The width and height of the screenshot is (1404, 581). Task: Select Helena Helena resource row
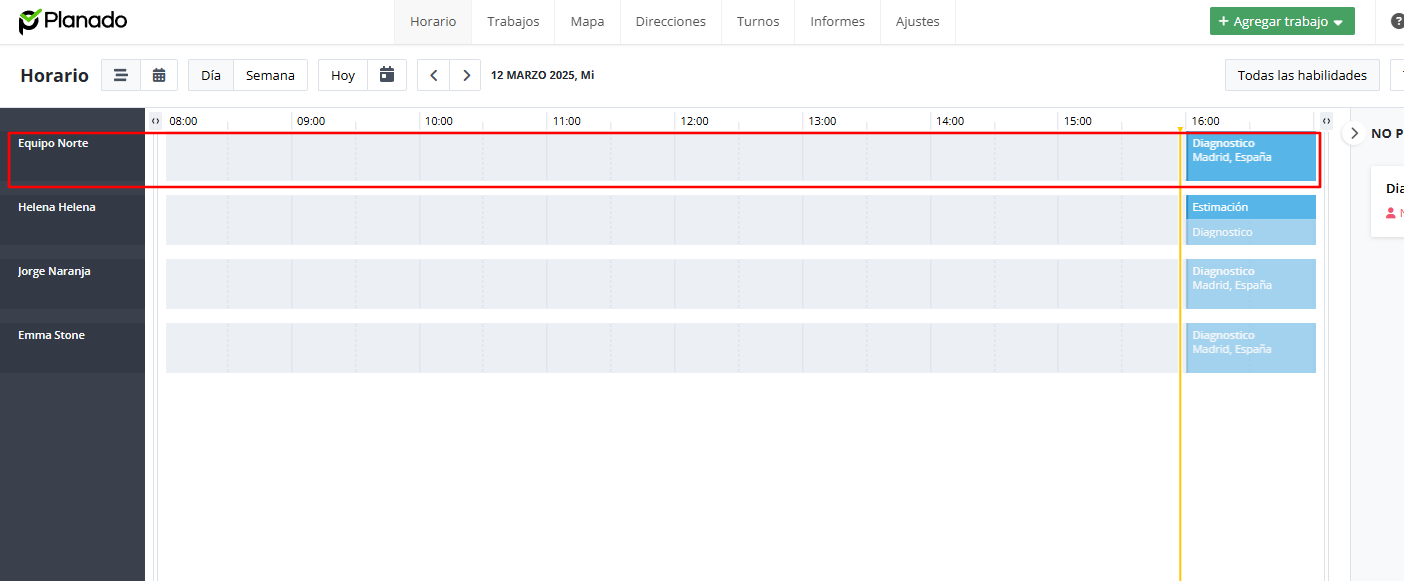click(x=72, y=220)
